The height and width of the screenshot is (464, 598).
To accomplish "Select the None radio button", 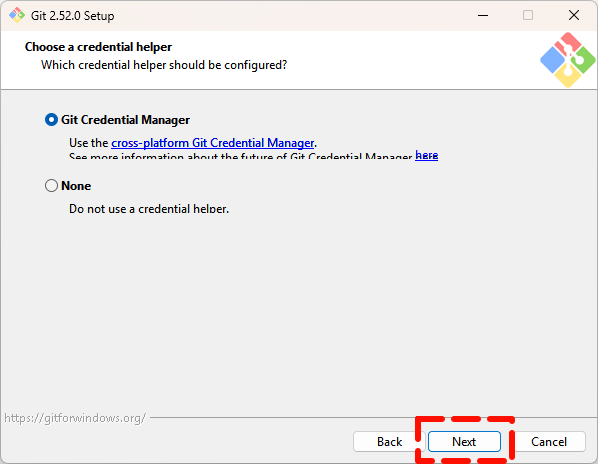I will click(x=51, y=186).
